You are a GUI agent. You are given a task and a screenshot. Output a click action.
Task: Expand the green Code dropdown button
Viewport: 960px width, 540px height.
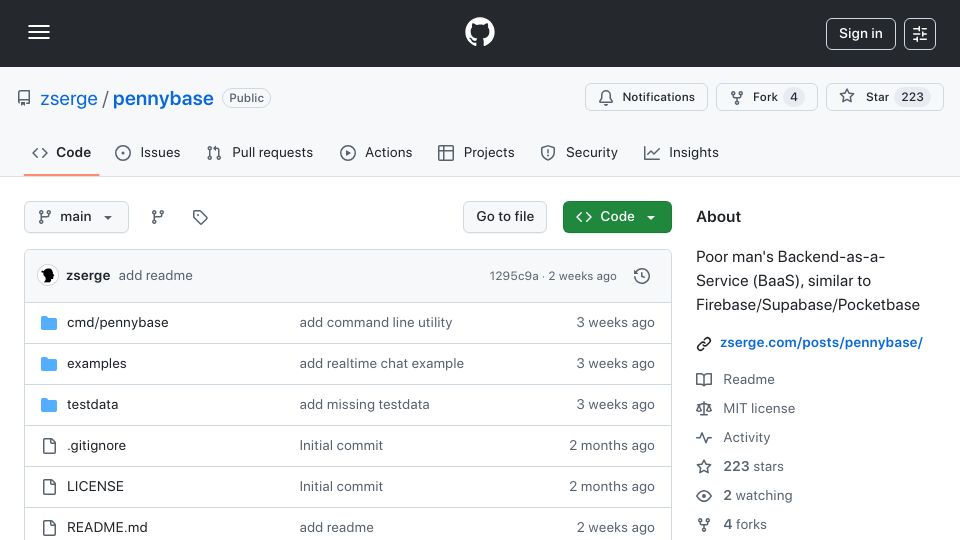click(x=617, y=217)
